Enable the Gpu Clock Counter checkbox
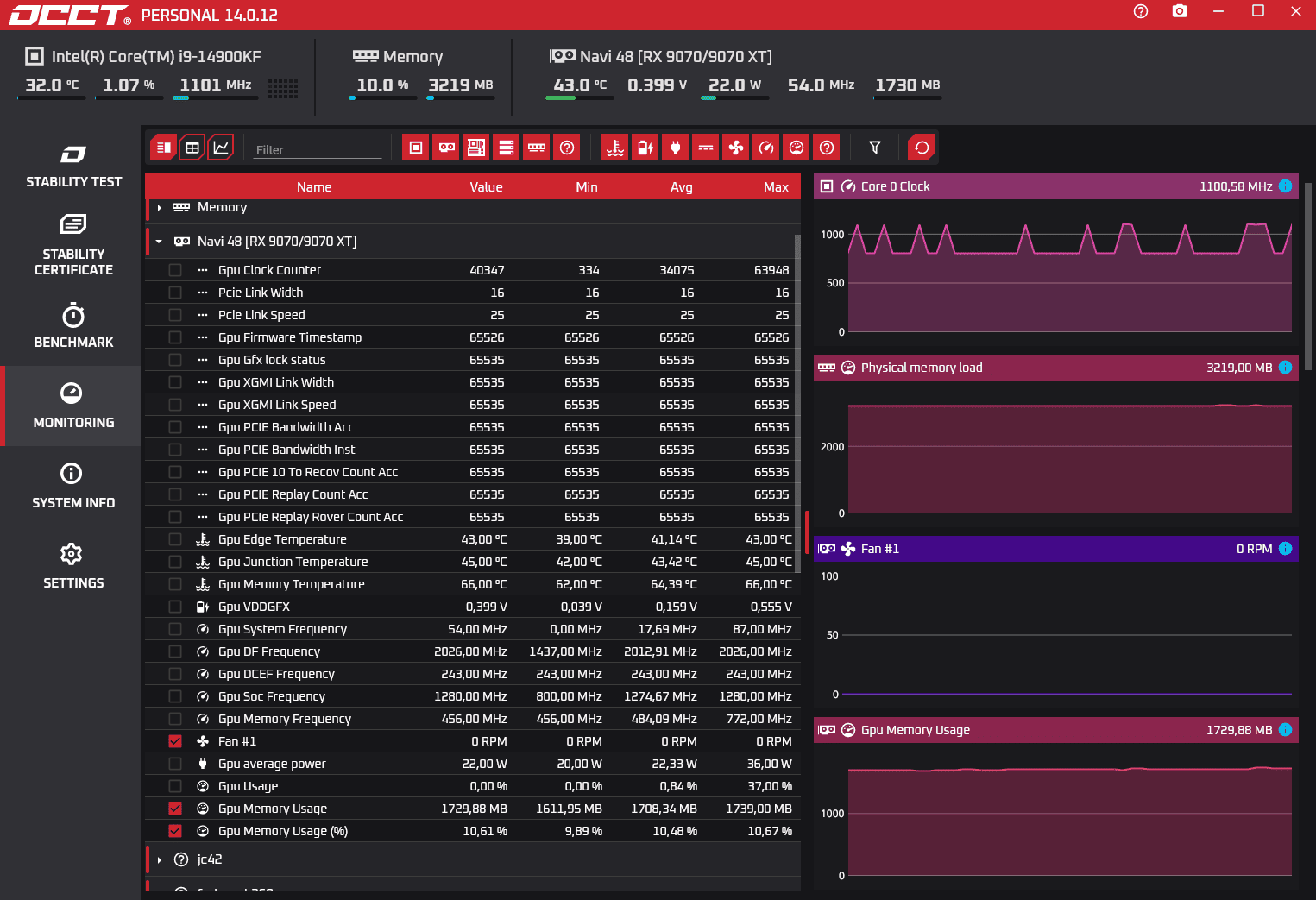Screen dimensions: 1316x900 tap(175, 270)
